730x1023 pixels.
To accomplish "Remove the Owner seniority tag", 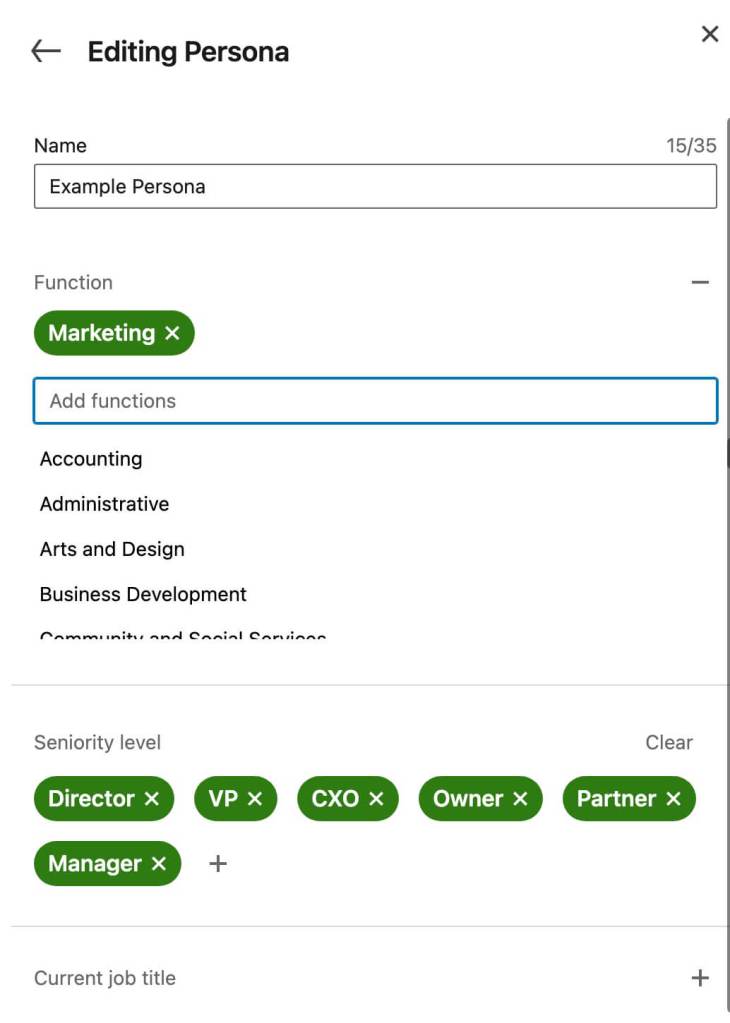I will click(x=520, y=799).
